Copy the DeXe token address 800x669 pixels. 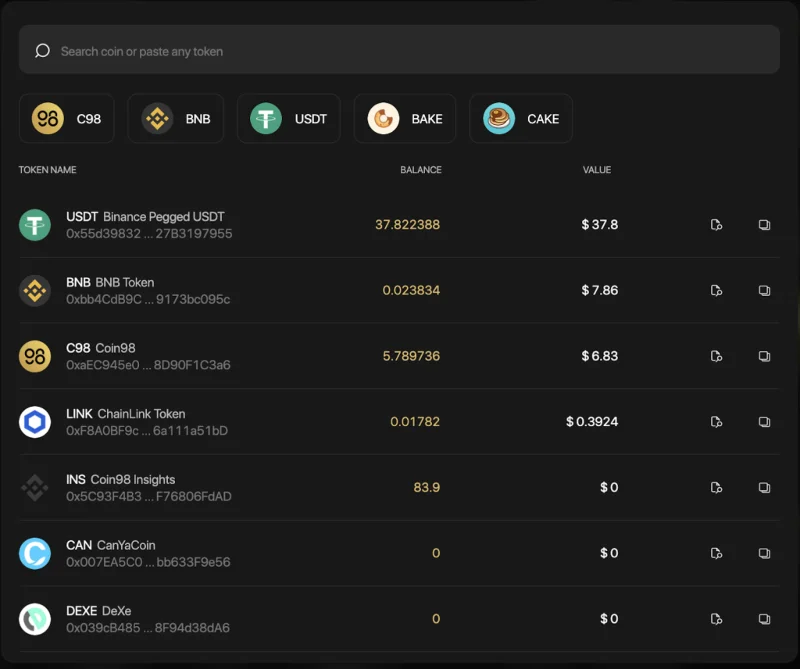pos(764,619)
